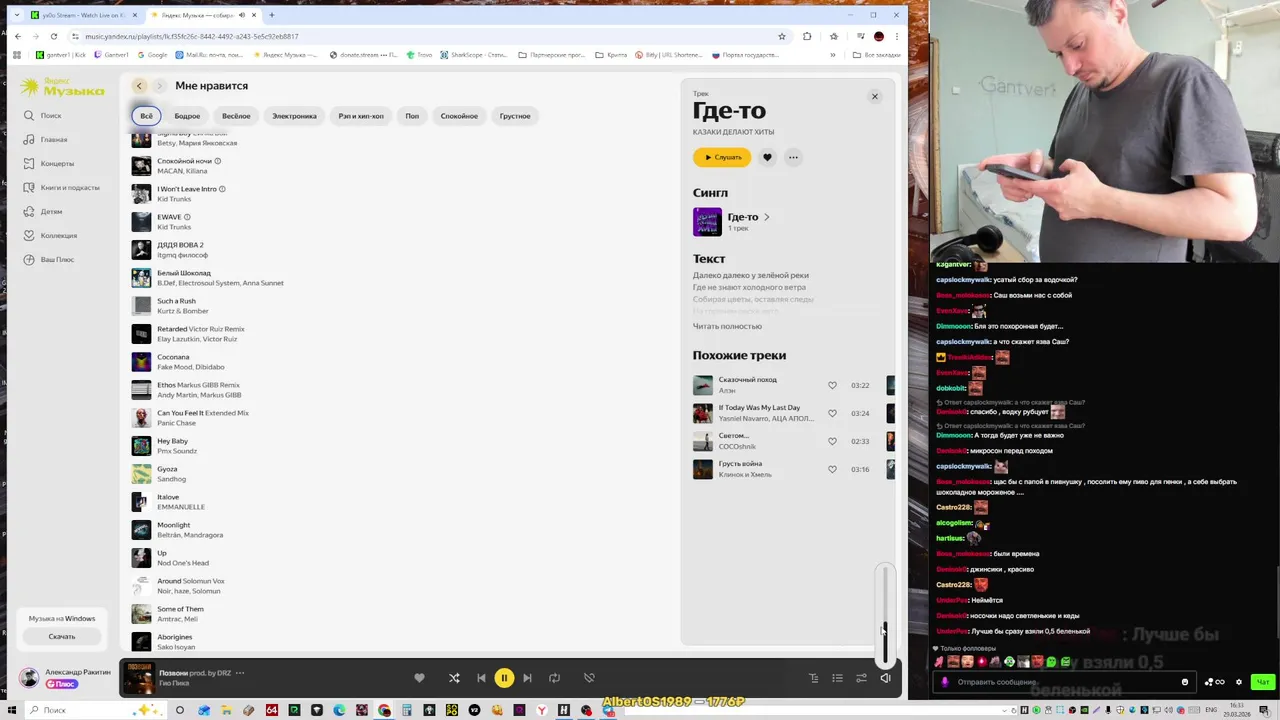Reload the page in Chrome
The width and height of the screenshot is (1280, 720).
point(53,36)
